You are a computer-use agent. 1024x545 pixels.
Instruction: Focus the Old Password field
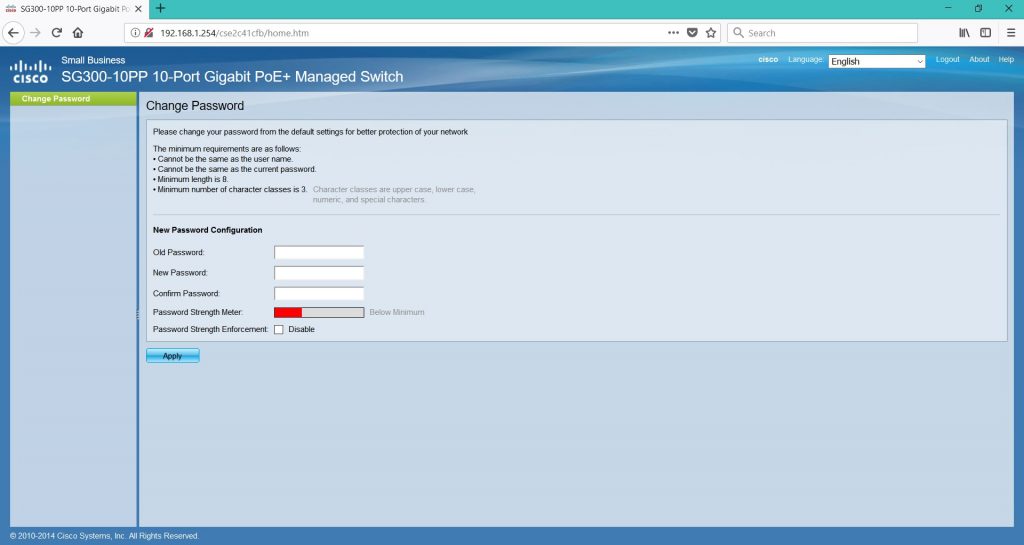(319, 253)
